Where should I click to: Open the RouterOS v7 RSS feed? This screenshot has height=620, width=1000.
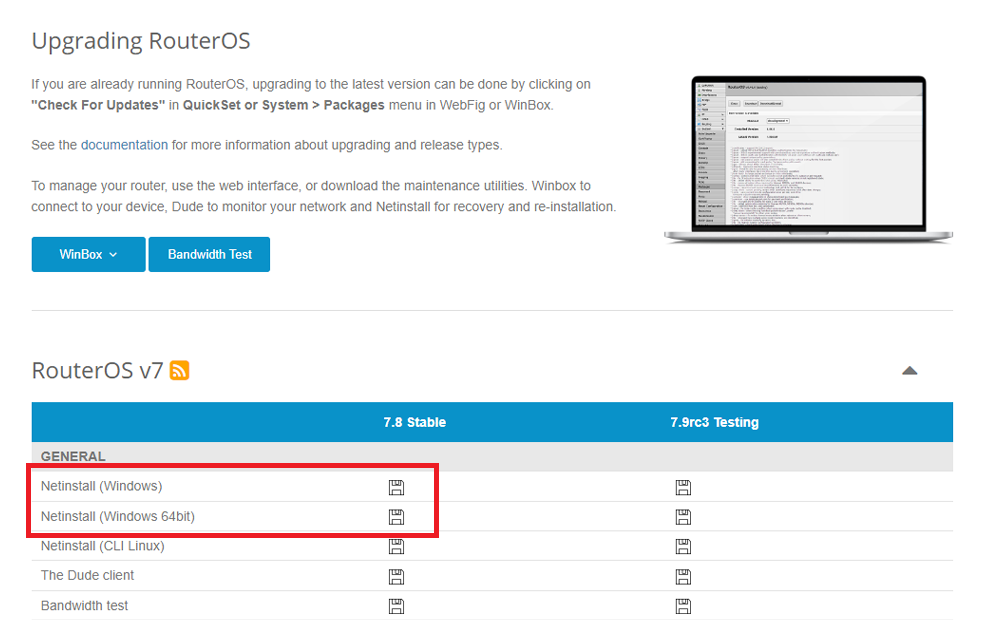coord(180,371)
